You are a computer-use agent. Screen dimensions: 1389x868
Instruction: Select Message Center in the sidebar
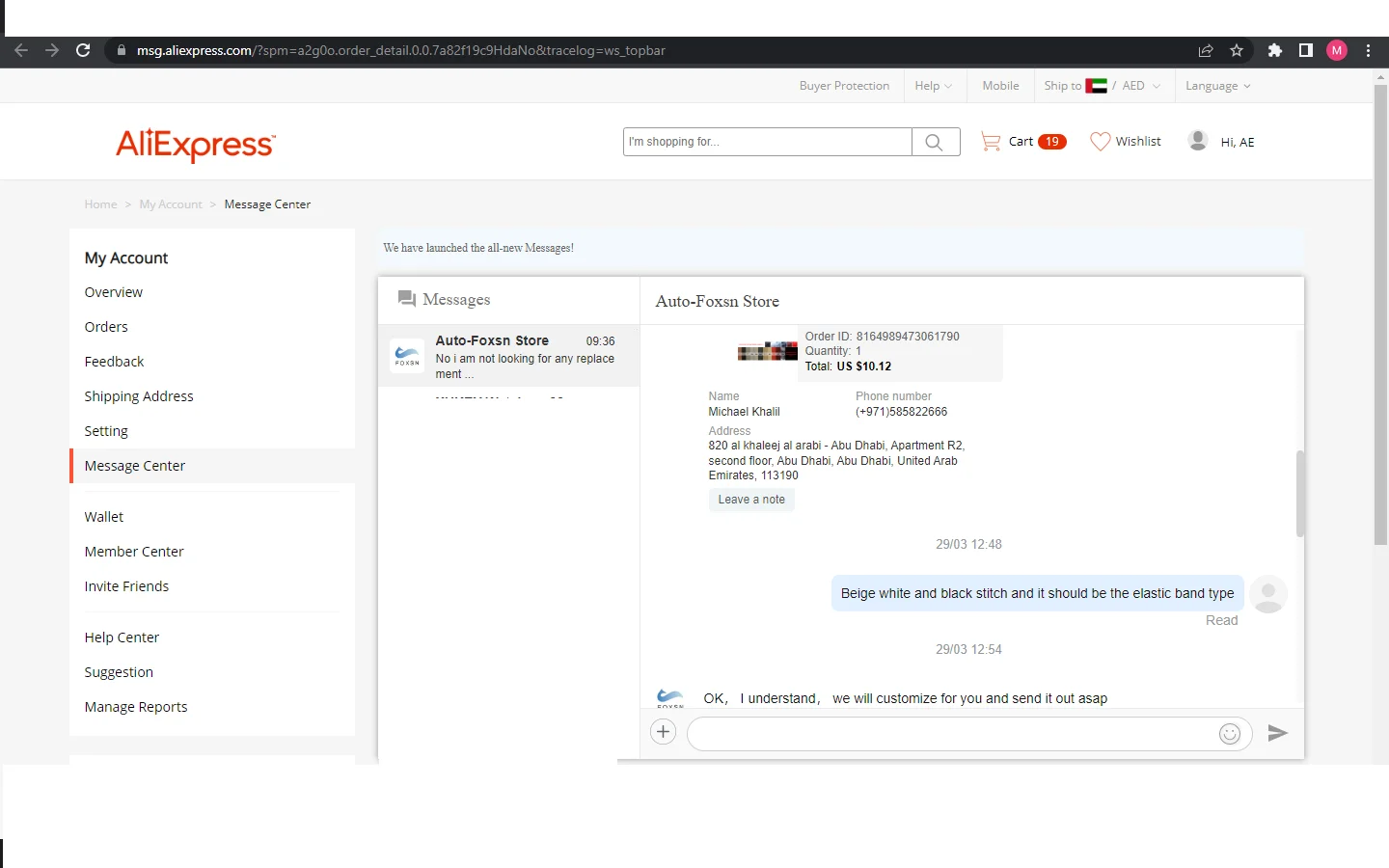click(x=212, y=466)
